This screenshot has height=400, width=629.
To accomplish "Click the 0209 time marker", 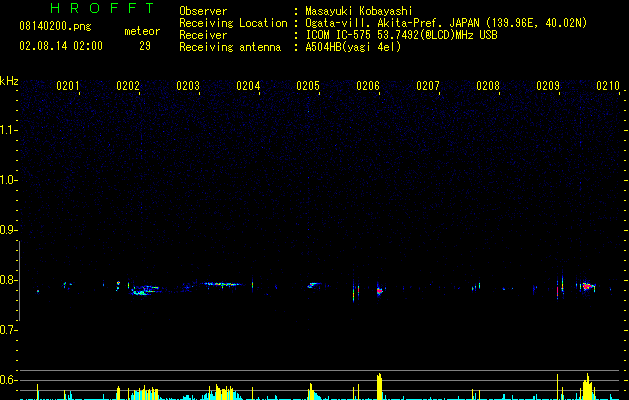I will coord(548,86).
